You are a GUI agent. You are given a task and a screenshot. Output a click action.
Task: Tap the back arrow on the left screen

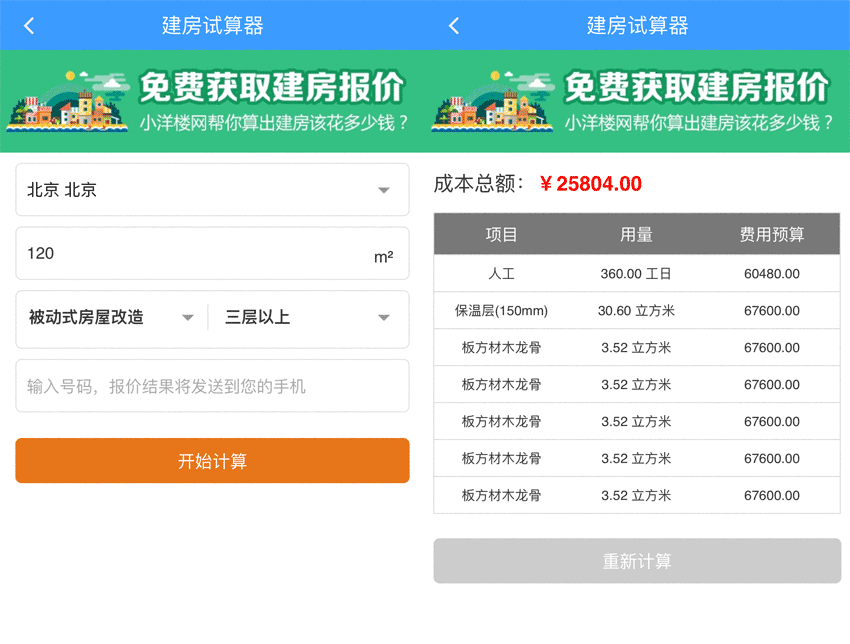[x=29, y=26]
